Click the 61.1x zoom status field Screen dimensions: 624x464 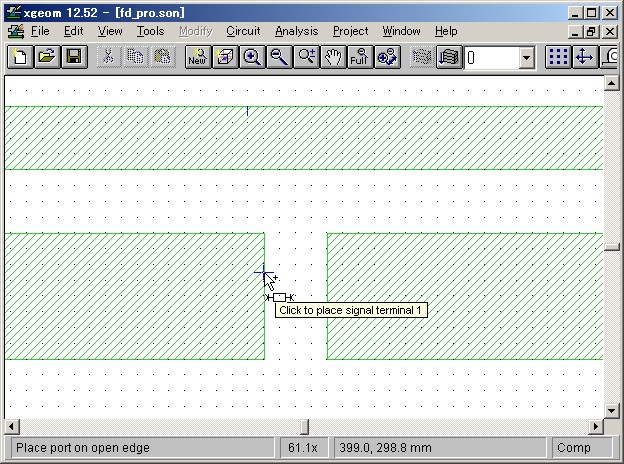pos(303,448)
